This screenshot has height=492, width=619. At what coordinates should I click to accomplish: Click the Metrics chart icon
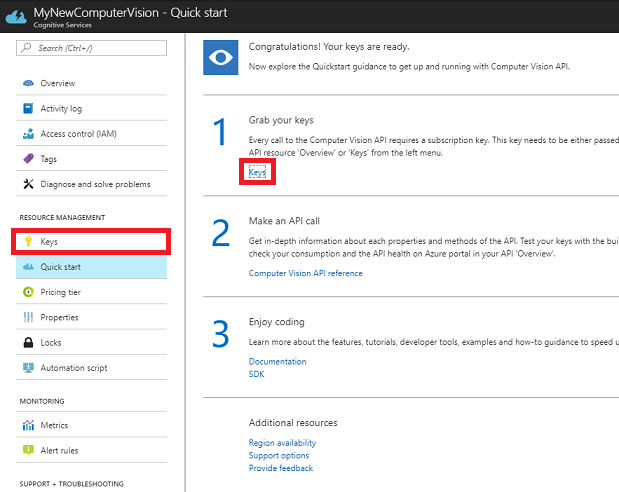click(28, 425)
